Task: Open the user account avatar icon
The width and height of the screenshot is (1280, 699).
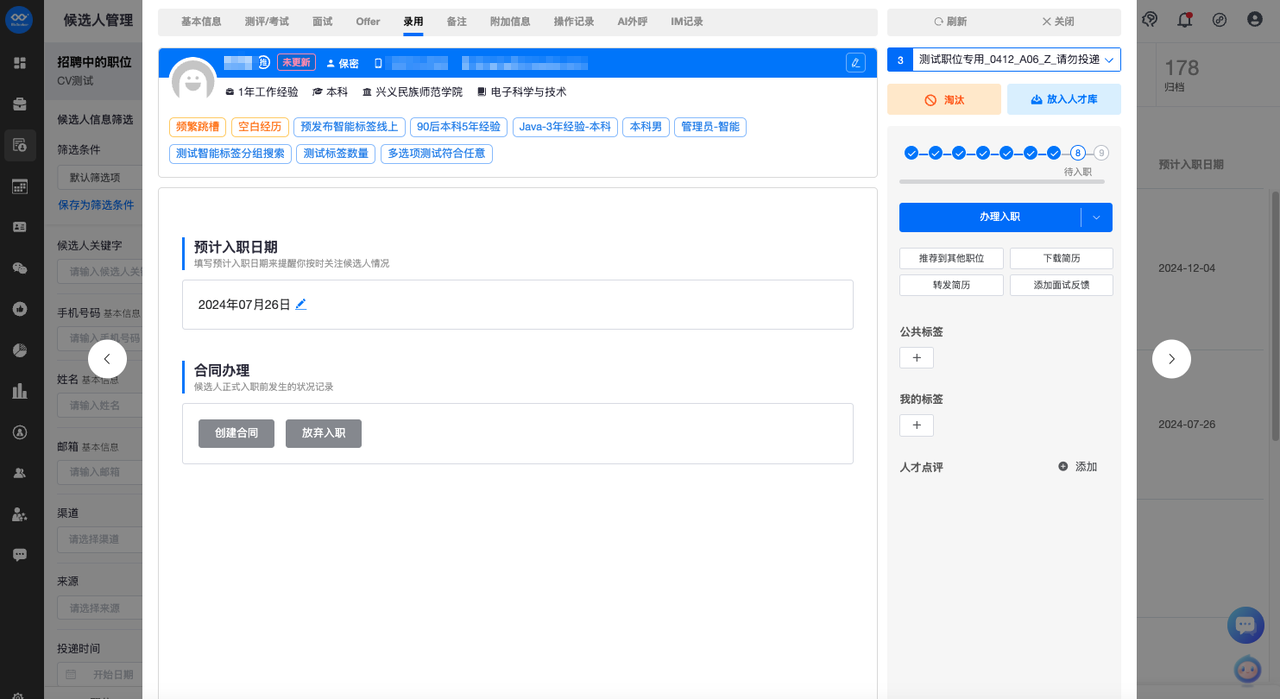Action: 1254,19
